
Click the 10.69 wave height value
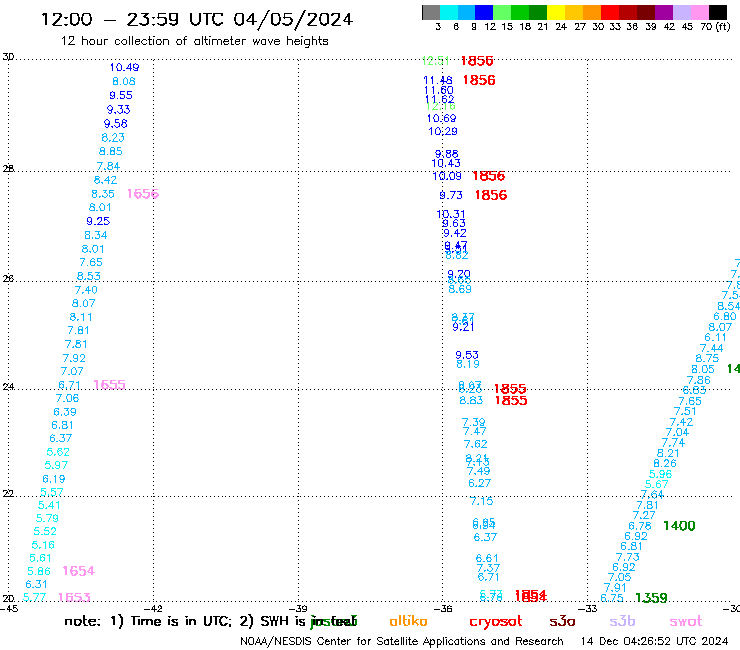click(x=441, y=118)
